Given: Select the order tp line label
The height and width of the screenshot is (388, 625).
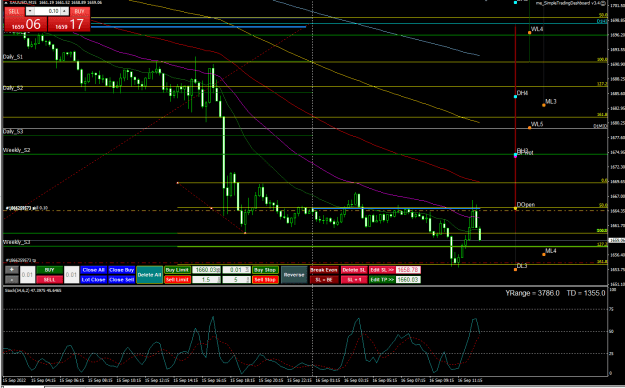Looking at the screenshot, I should (21, 260).
